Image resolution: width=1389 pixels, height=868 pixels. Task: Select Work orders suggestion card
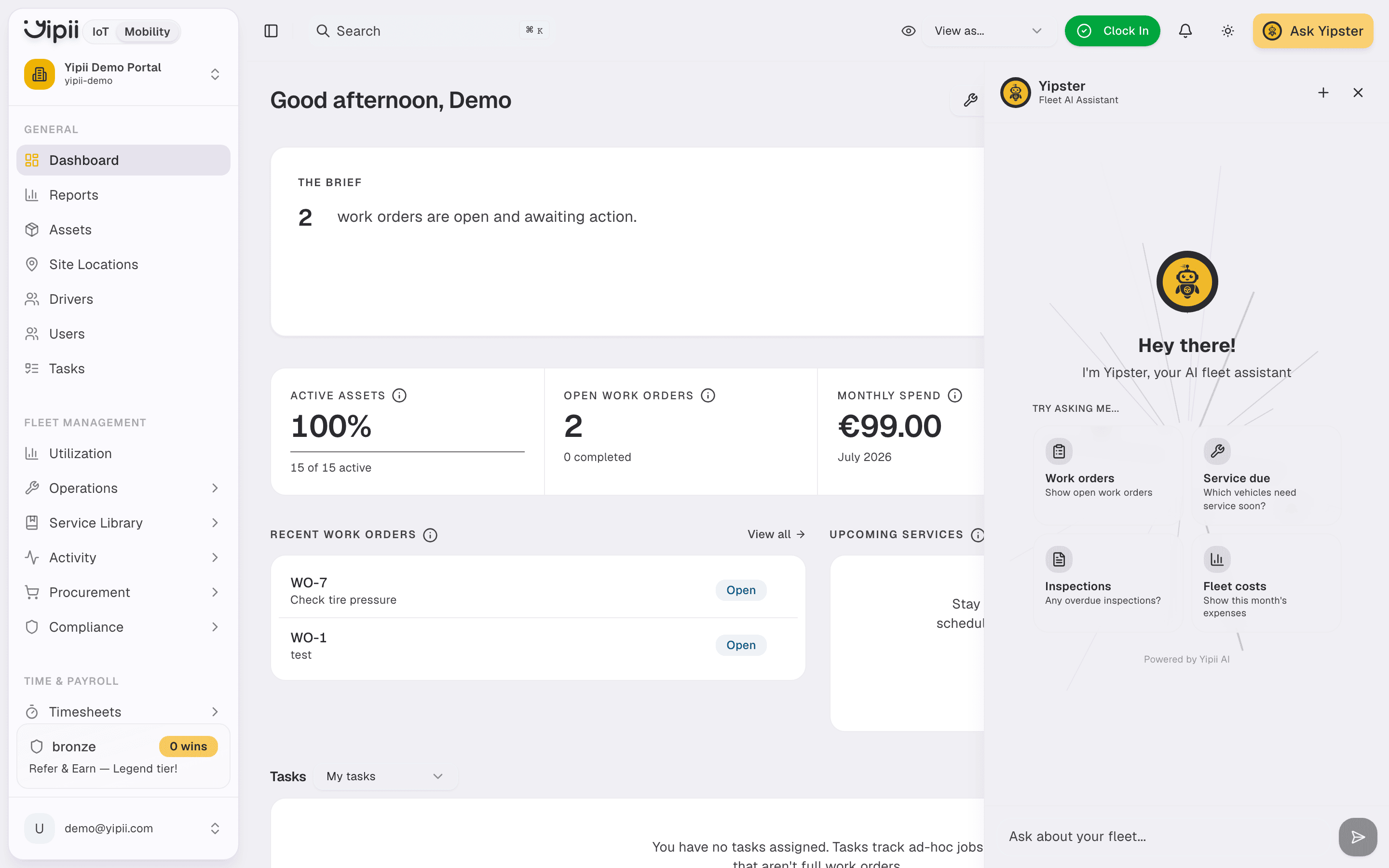coord(1108,475)
